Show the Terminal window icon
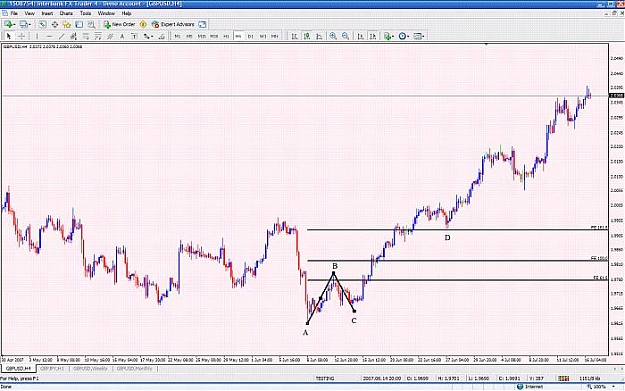 click(79, 24)
